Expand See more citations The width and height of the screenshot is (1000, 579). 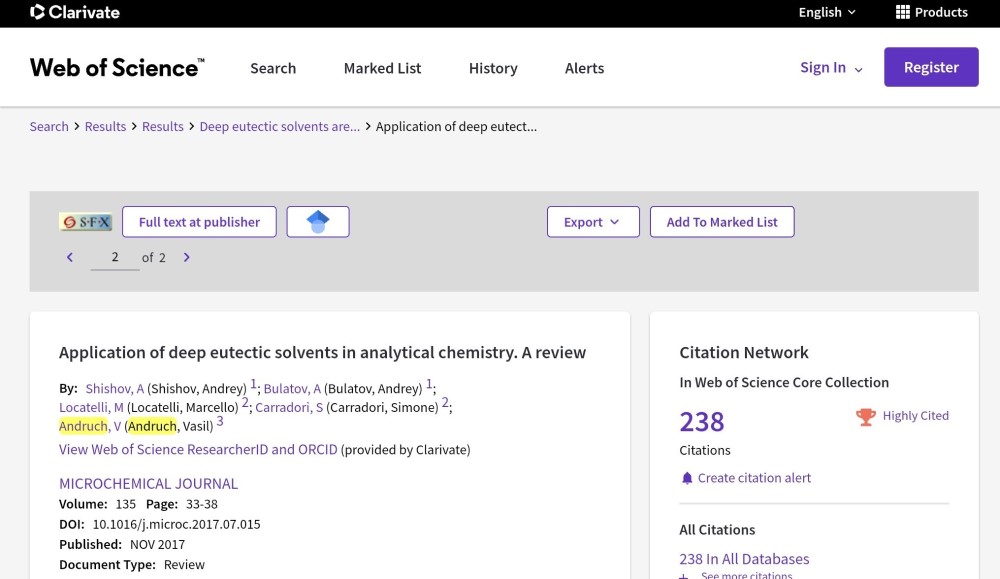click(737, 575)
